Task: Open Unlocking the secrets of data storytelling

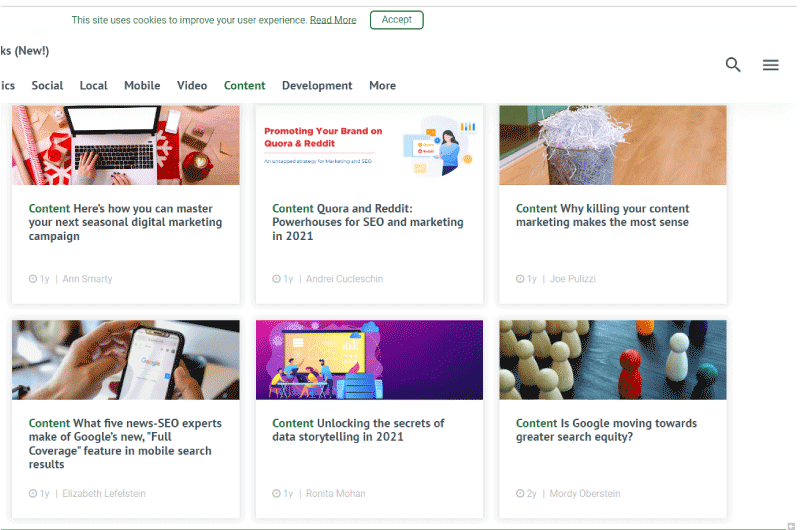Action: [x=358, y=430]
